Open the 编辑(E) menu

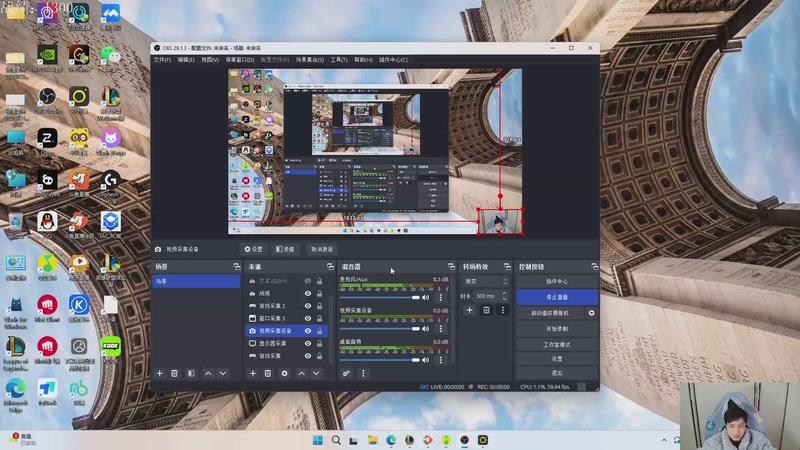coord(186,60)
